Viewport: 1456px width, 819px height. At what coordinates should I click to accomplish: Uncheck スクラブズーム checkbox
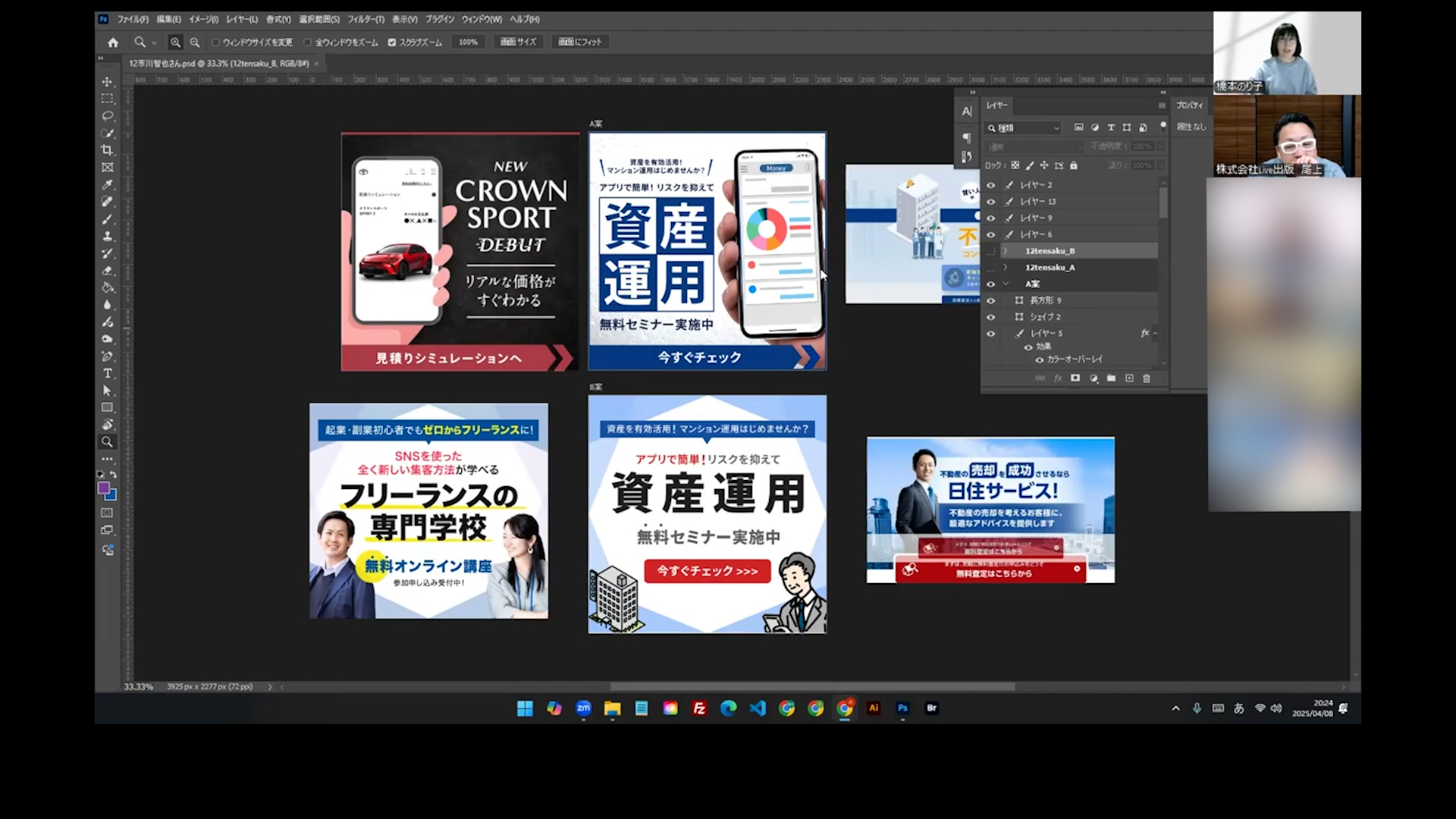pyautogui.click(x=392, y=42)
